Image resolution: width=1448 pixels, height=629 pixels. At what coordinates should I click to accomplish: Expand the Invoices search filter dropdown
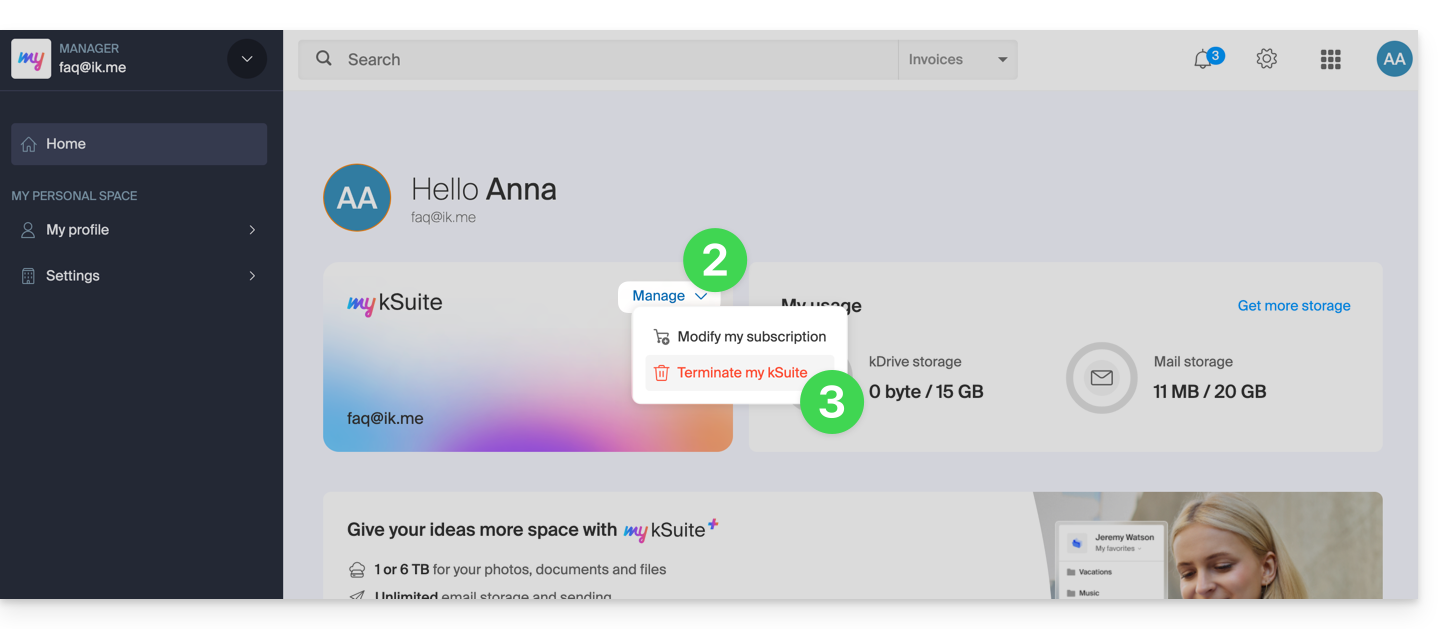point(957,60)
